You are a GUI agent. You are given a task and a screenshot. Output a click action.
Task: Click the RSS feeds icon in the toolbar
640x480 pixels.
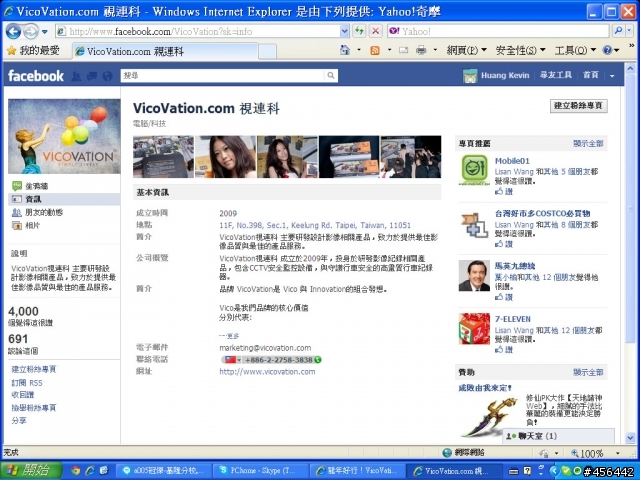[x=374, y=50]
